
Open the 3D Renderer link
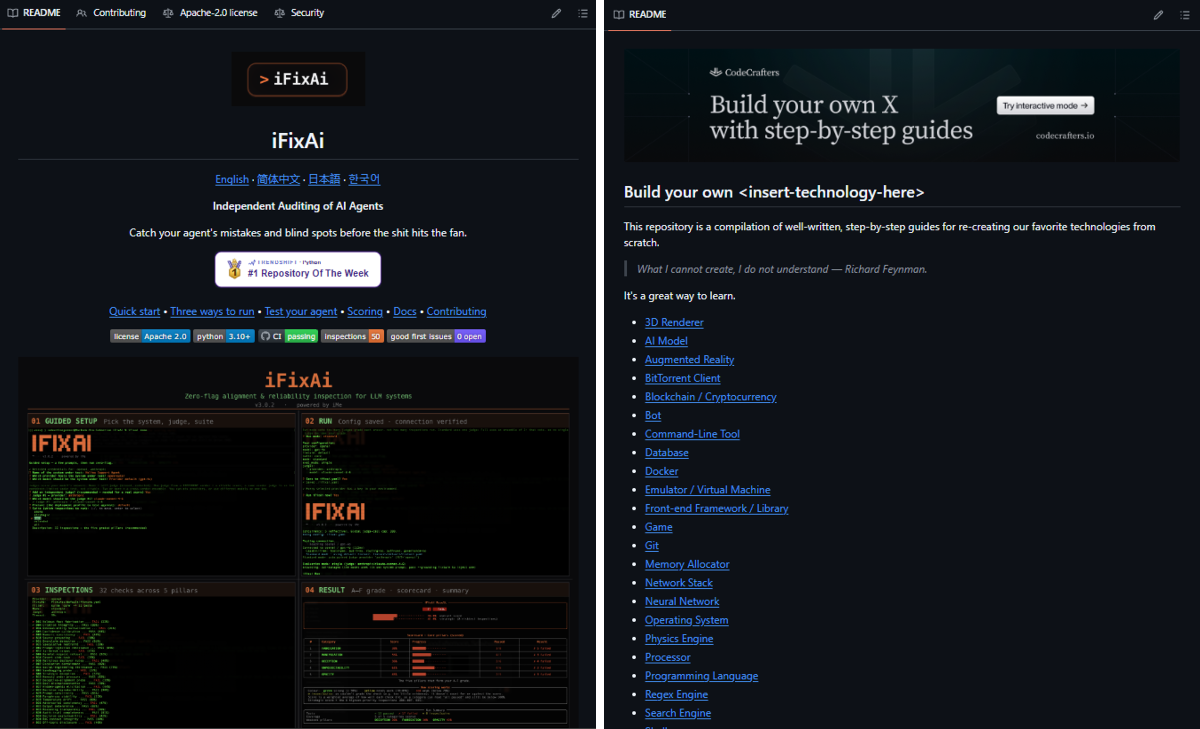click(x=674, y=323)
